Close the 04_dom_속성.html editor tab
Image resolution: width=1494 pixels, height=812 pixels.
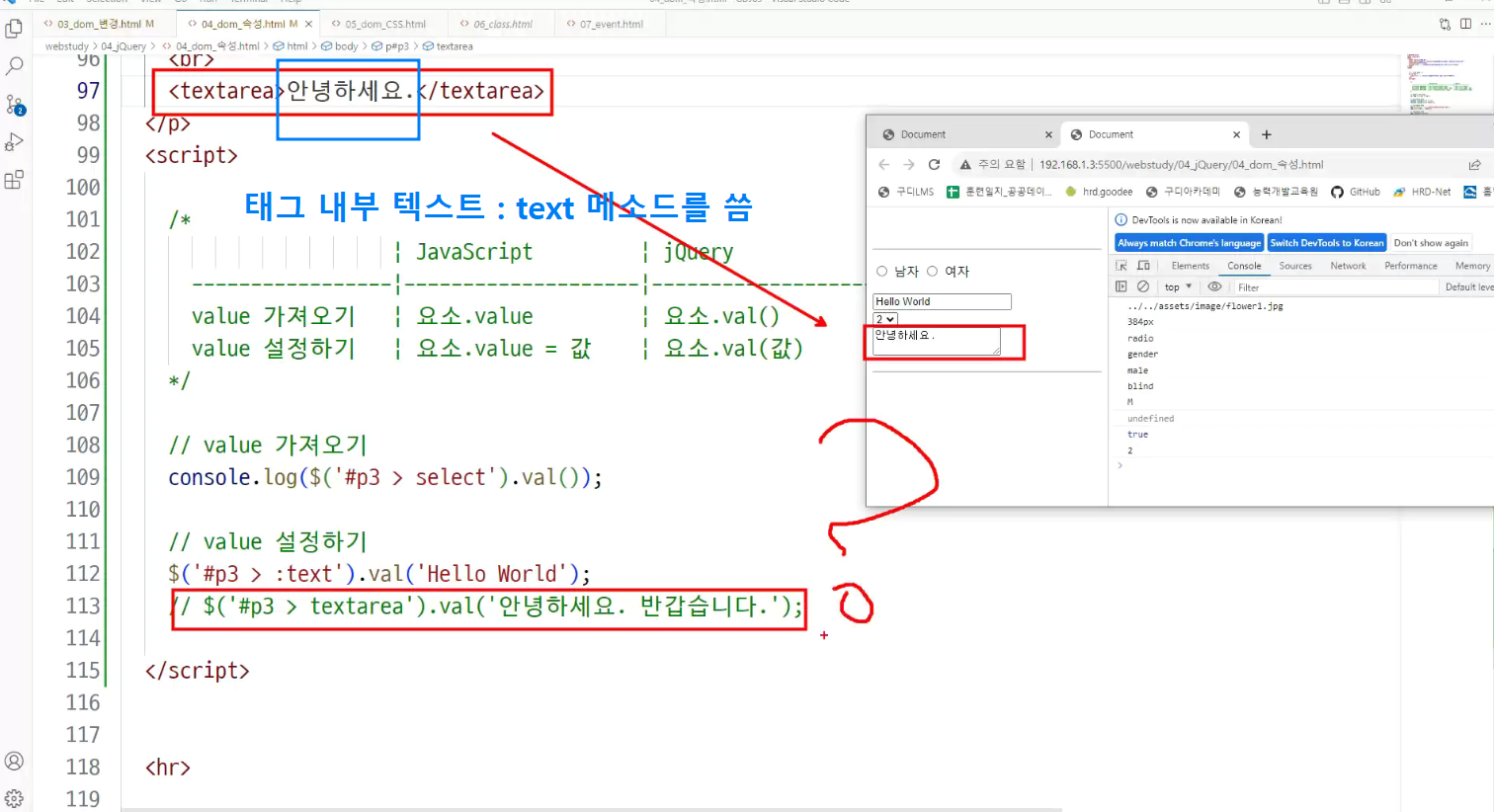pos(309,24)
